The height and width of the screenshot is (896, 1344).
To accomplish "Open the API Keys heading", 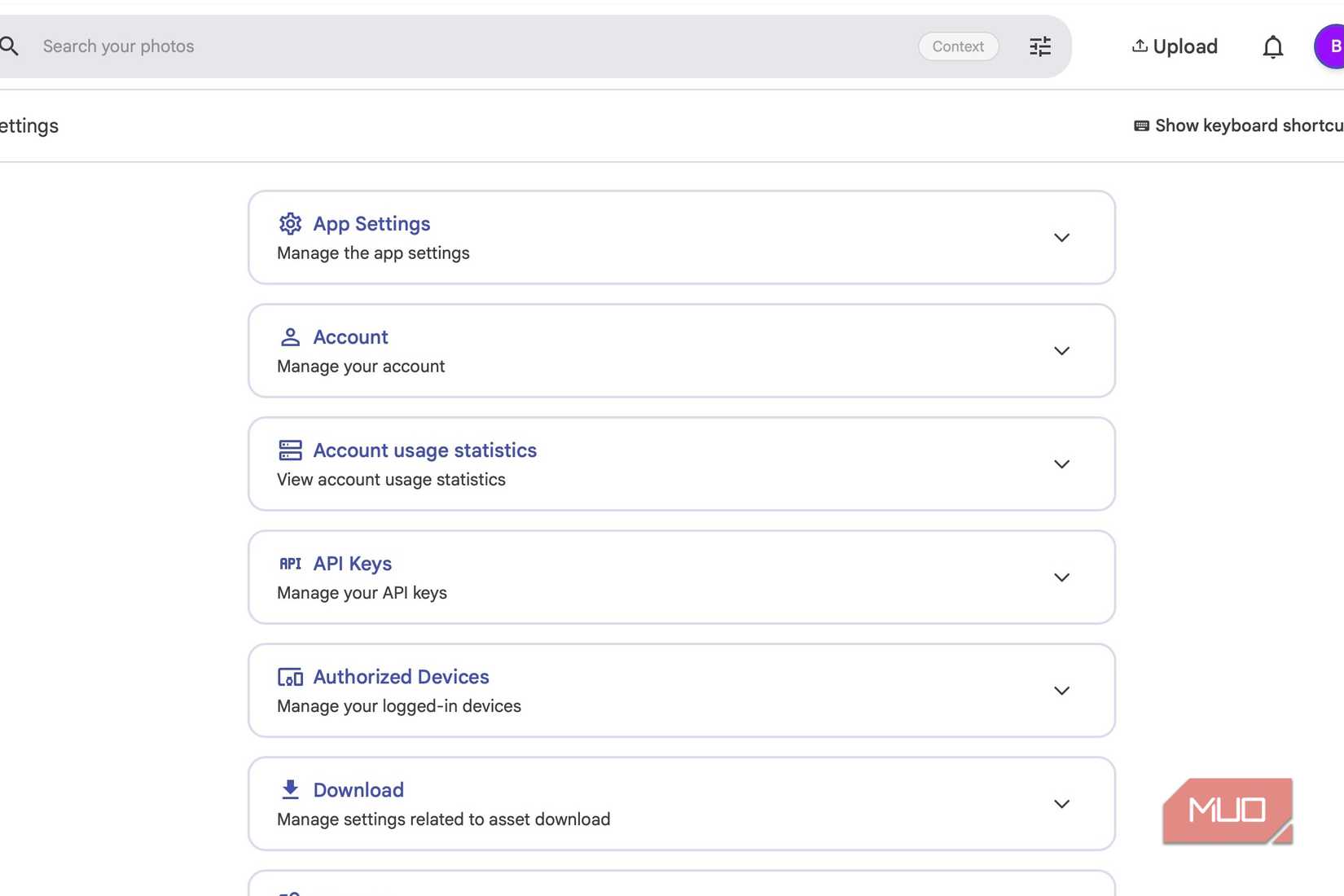I will point(353,563).
